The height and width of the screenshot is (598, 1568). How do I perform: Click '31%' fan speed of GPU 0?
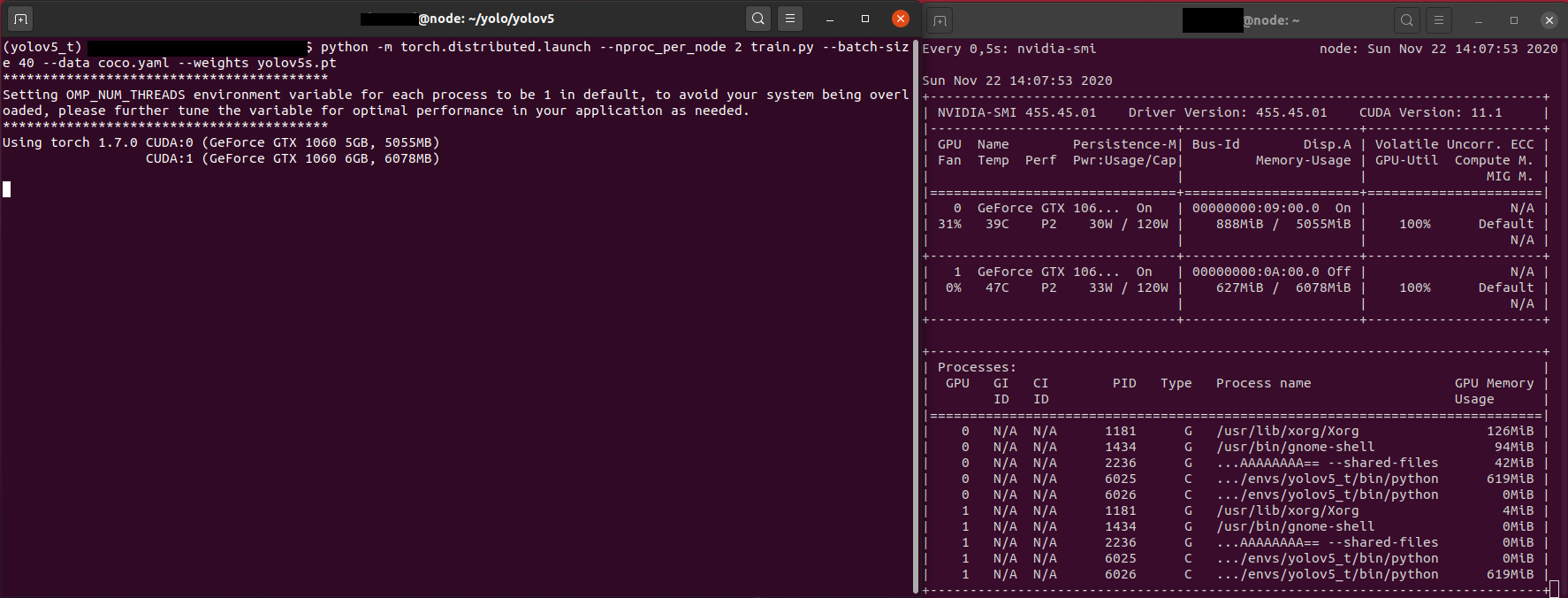click(949, 224)
